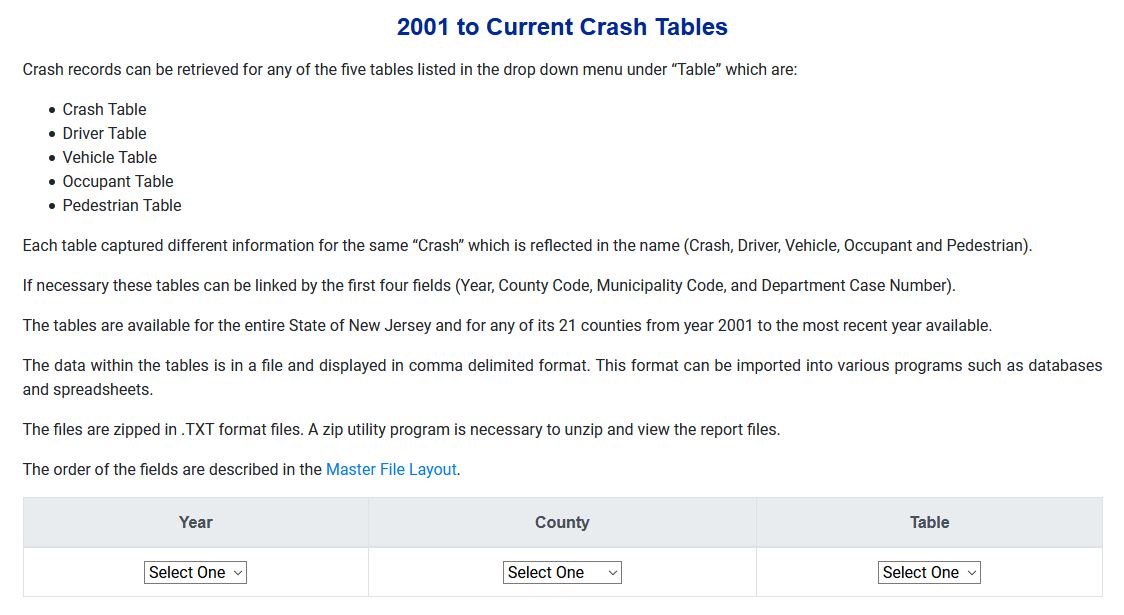Viewport: 1124px width, 615px height.
Task: Click the paragraph starting "Crash records can be retrieved"
Action: click(x=410, y=70)
